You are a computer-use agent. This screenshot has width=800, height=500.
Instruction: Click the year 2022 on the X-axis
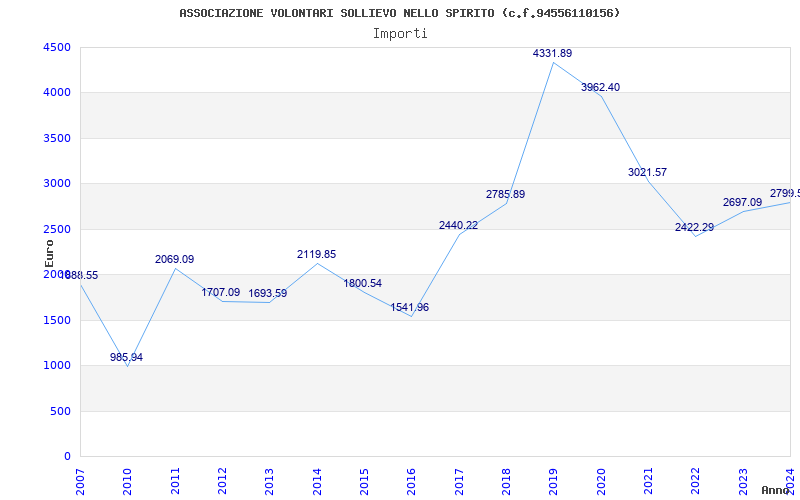pos(695,481)
